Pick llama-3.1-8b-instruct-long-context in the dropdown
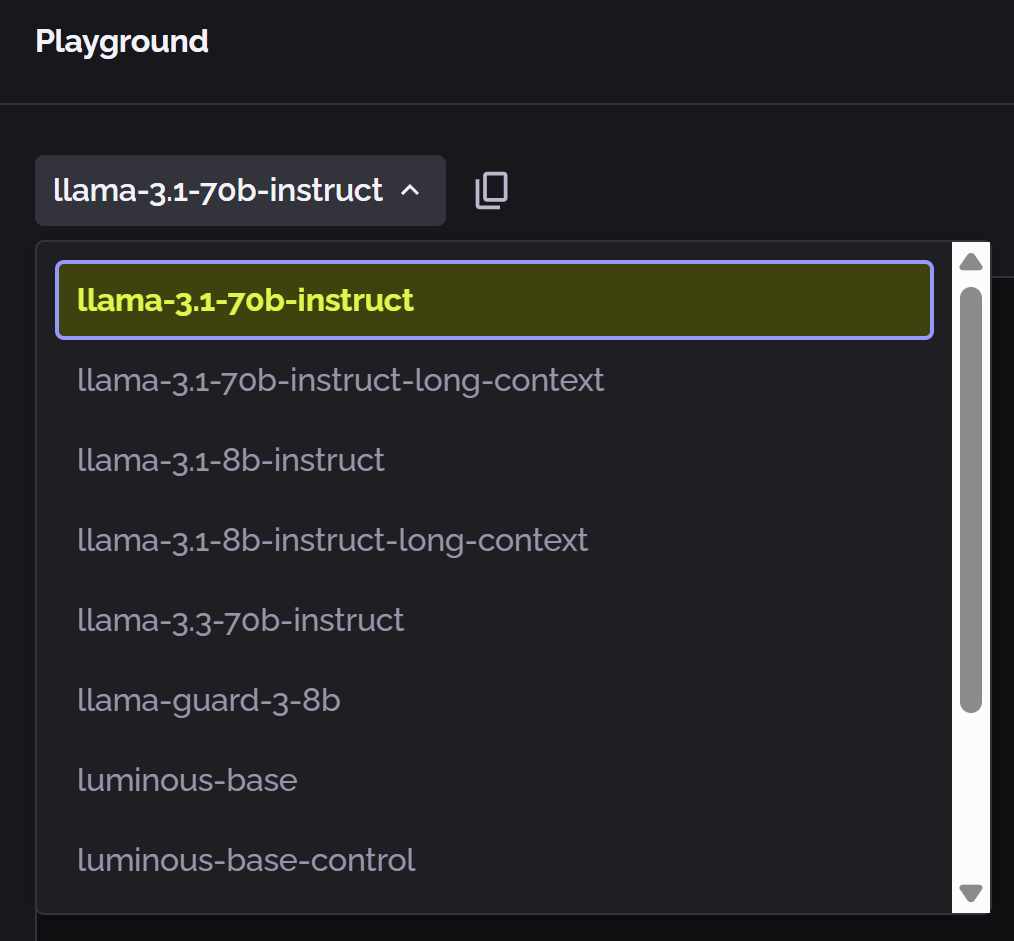Image resolution: width=1014 pixels, height=941 pixels. tap(333, 540)
